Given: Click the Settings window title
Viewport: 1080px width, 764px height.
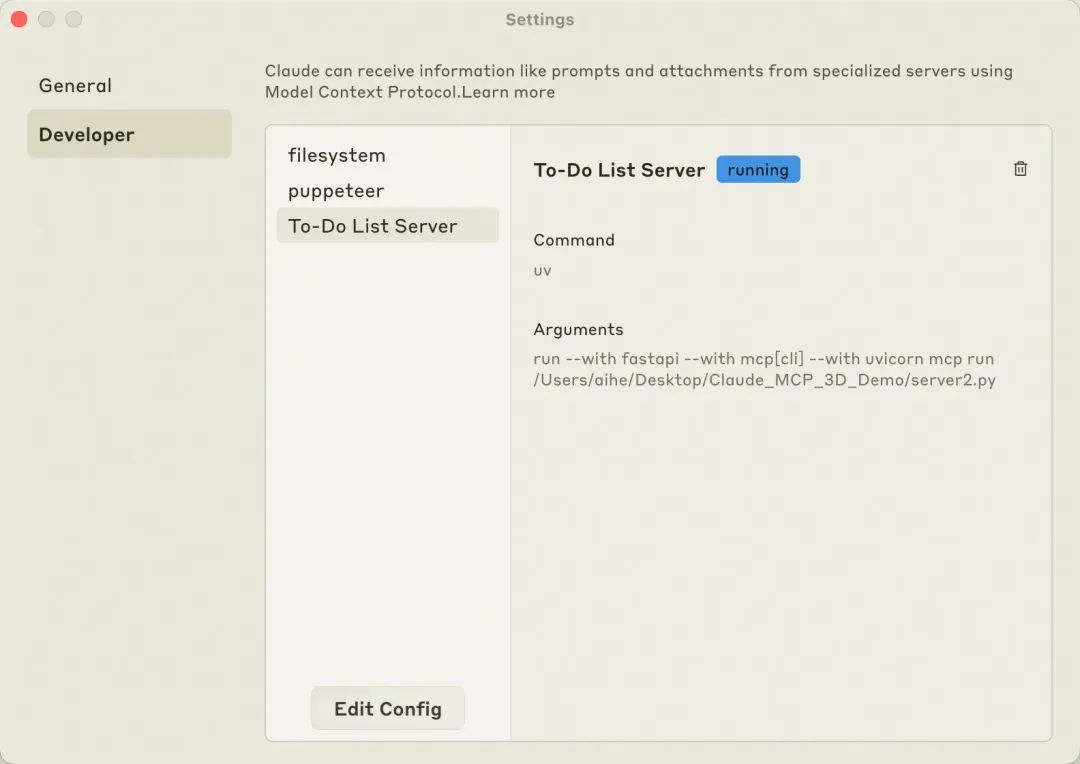Looking at the screenshot, I should pos(539,19).
